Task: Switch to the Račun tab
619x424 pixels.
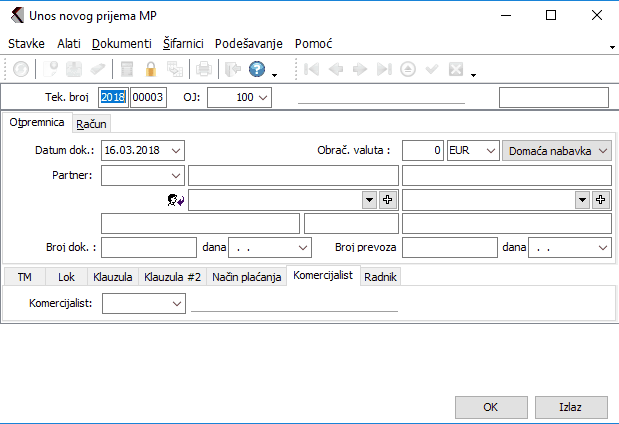Action: tap(91, 123)
